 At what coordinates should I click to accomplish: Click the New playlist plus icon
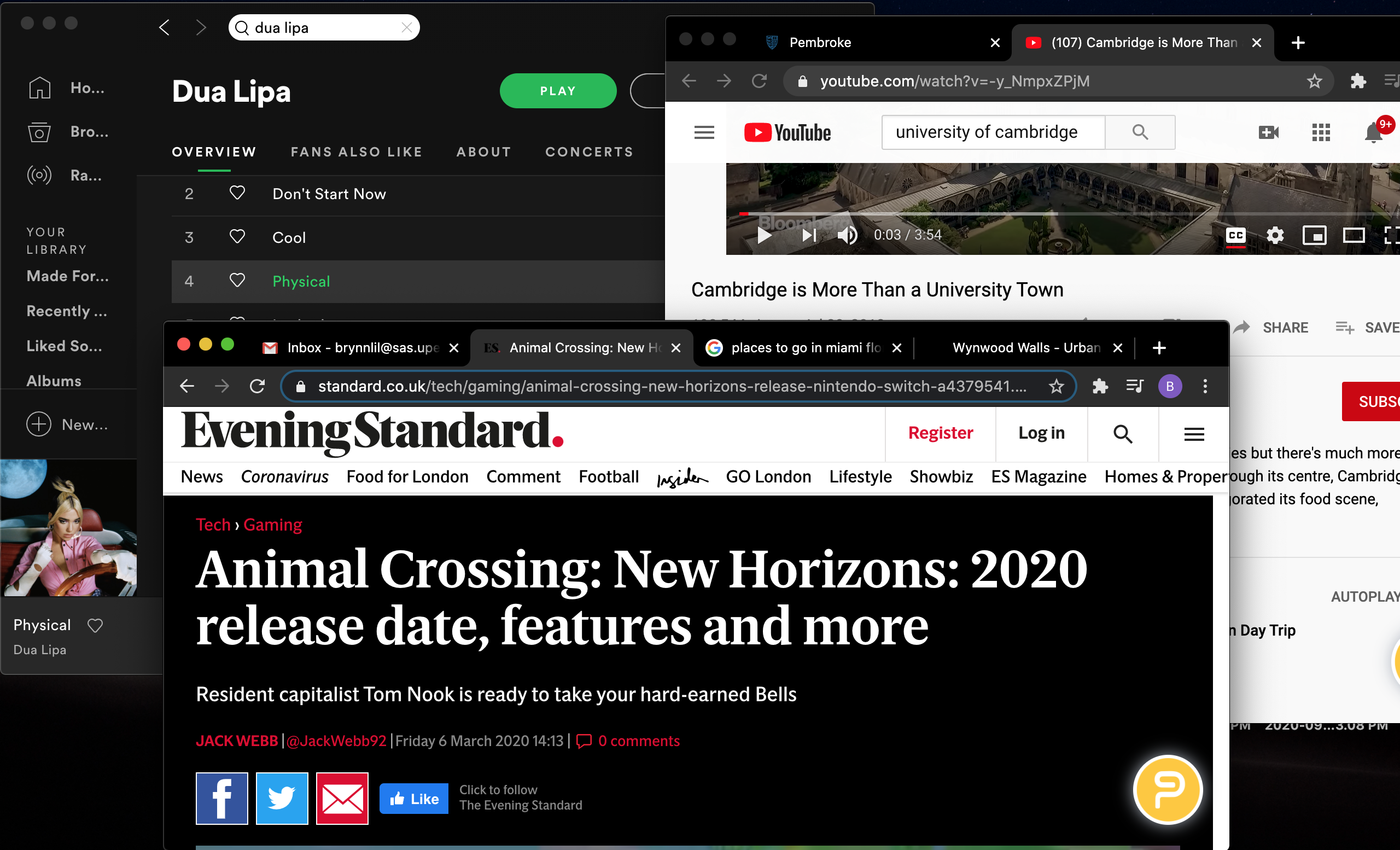pyautogui.click(x=39, y=424)
